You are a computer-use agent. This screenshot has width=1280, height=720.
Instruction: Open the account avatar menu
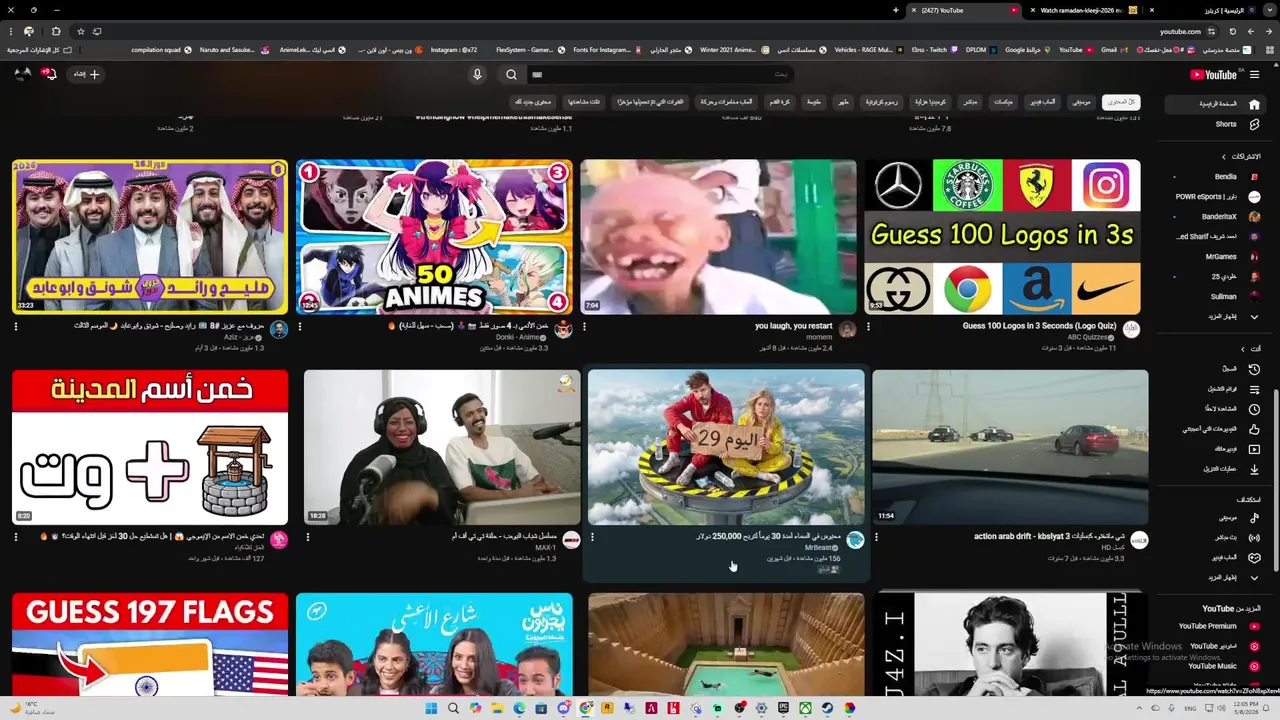21,74
